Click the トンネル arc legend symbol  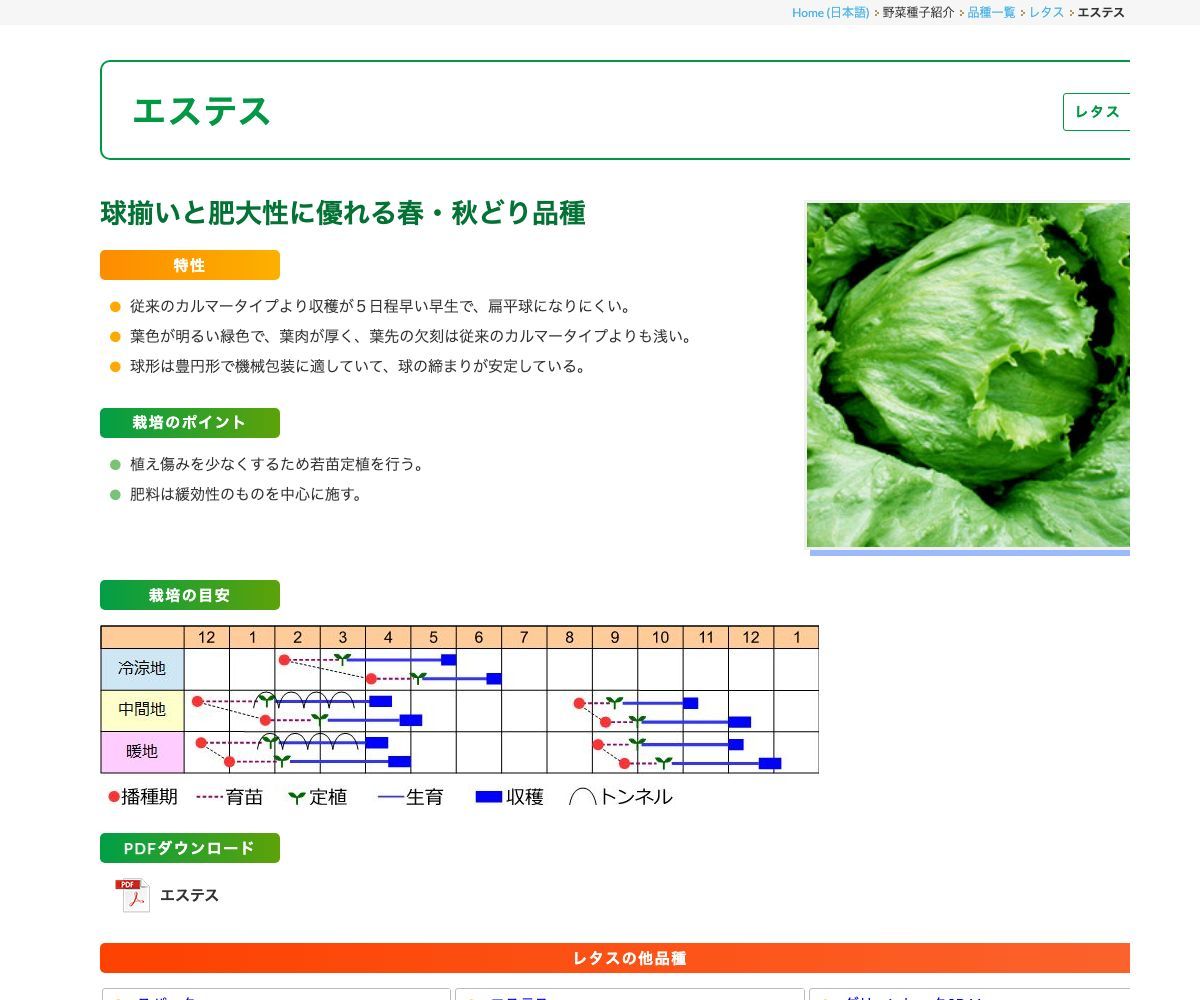584,797
